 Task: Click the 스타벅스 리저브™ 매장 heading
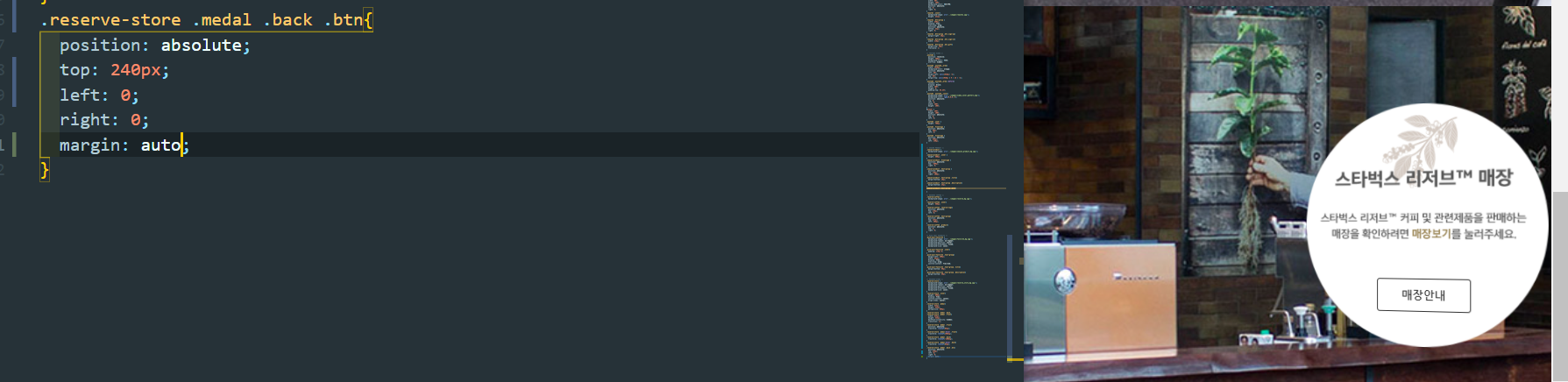point(1423,178)
